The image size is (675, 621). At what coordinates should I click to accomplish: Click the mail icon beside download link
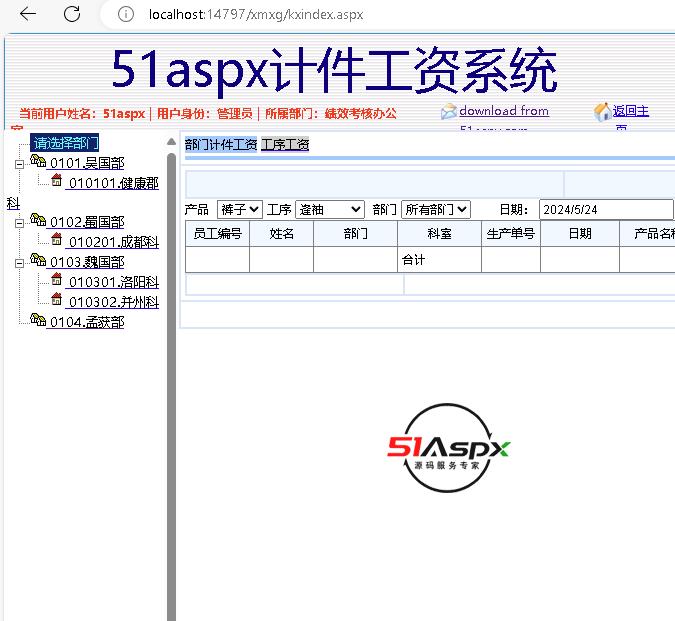coord(449,112)
